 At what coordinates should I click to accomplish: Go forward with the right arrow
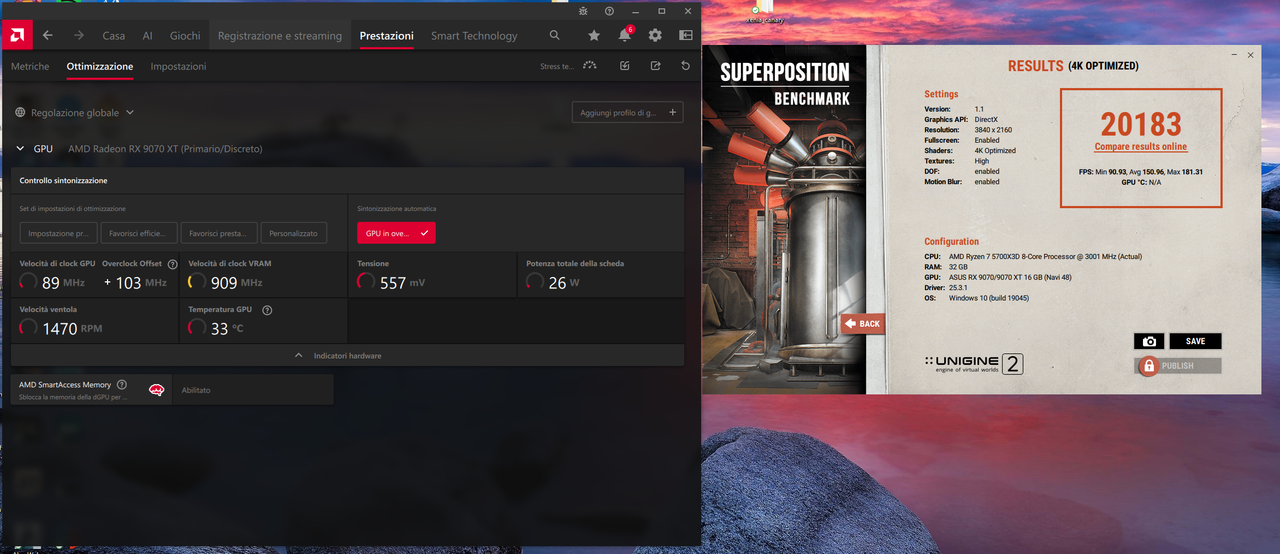pos(78,35)
